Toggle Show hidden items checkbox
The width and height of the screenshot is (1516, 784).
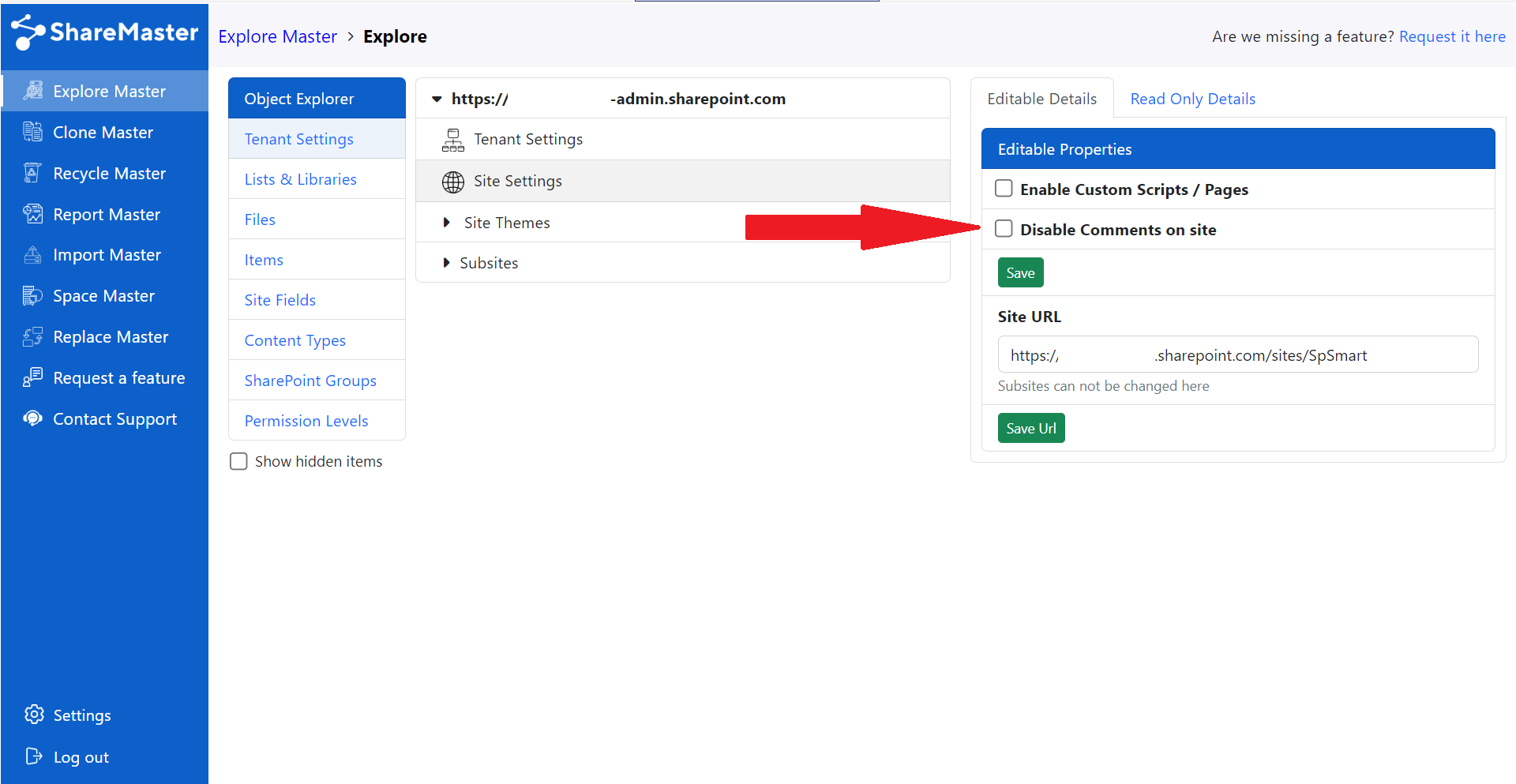[238, 461]
